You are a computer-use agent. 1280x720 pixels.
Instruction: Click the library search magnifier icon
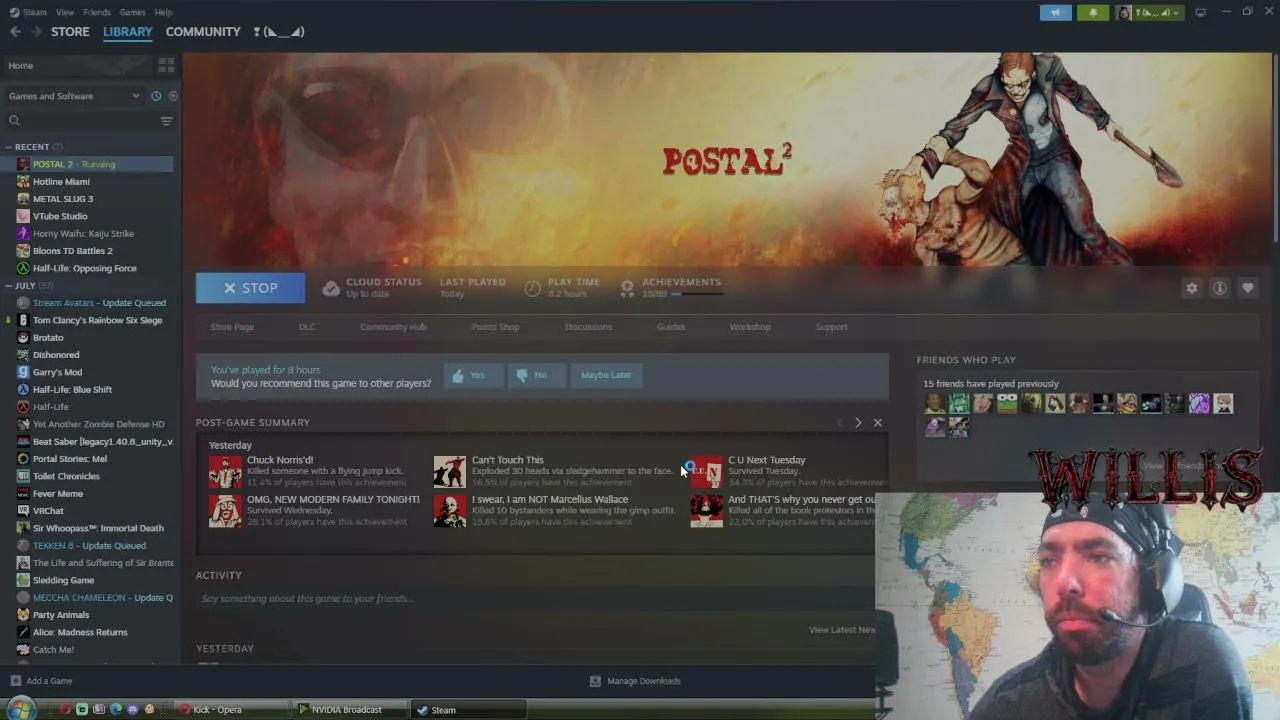[14, 121]
